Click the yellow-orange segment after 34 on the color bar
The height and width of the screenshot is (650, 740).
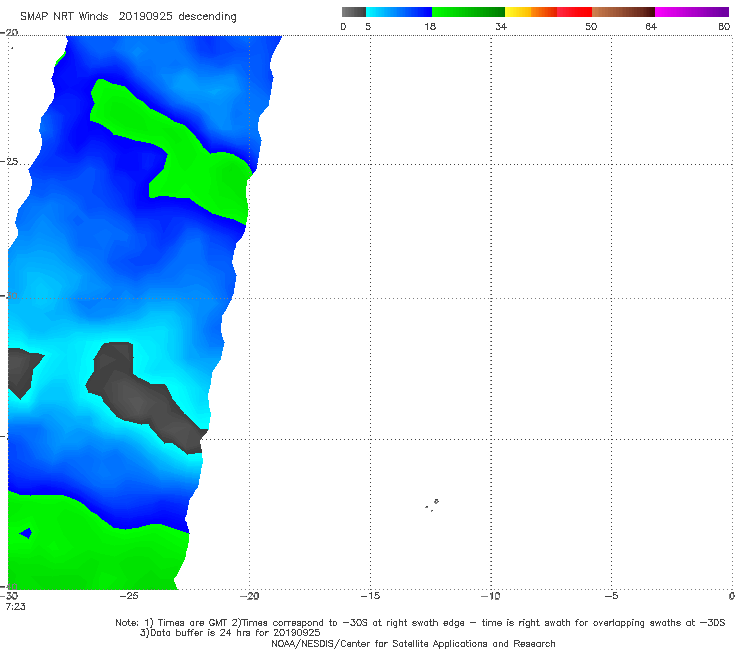(531, 12)
